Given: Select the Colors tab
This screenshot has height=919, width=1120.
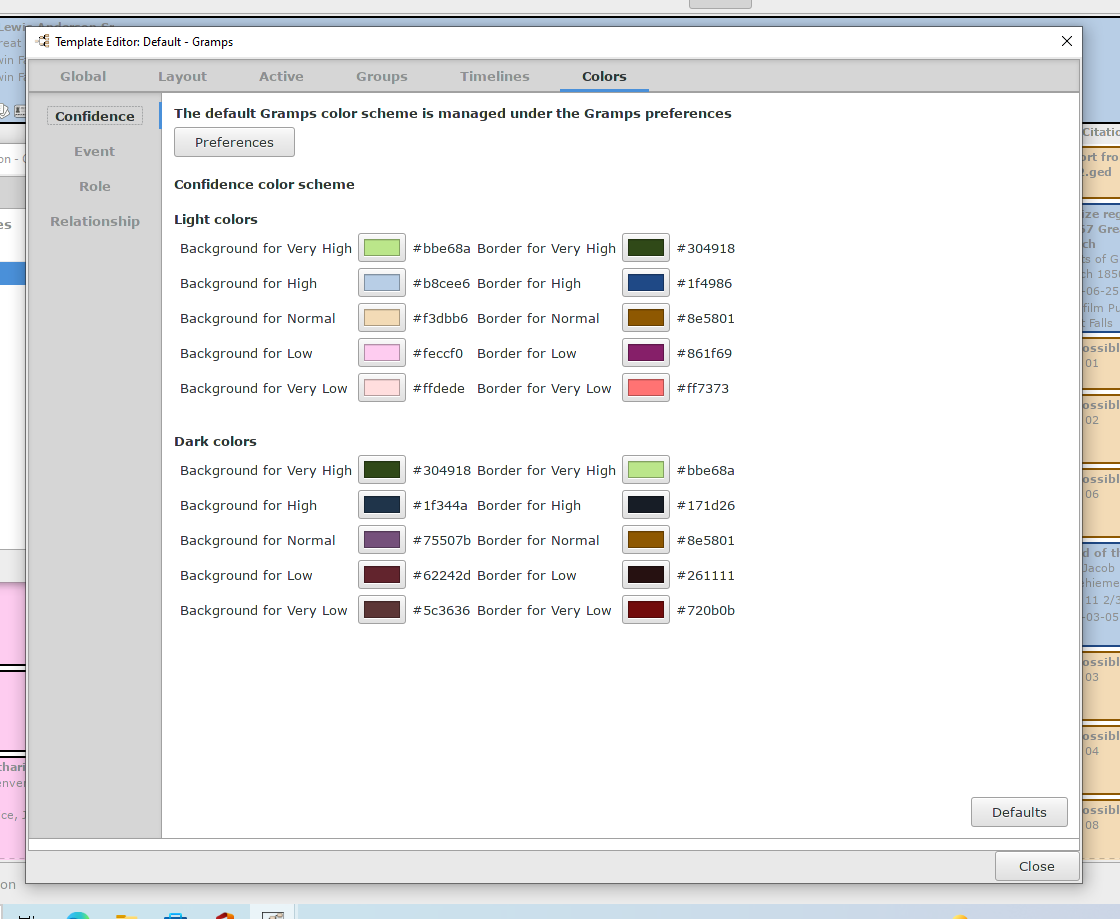Looking at the screenshot, I should click(604, 76).
